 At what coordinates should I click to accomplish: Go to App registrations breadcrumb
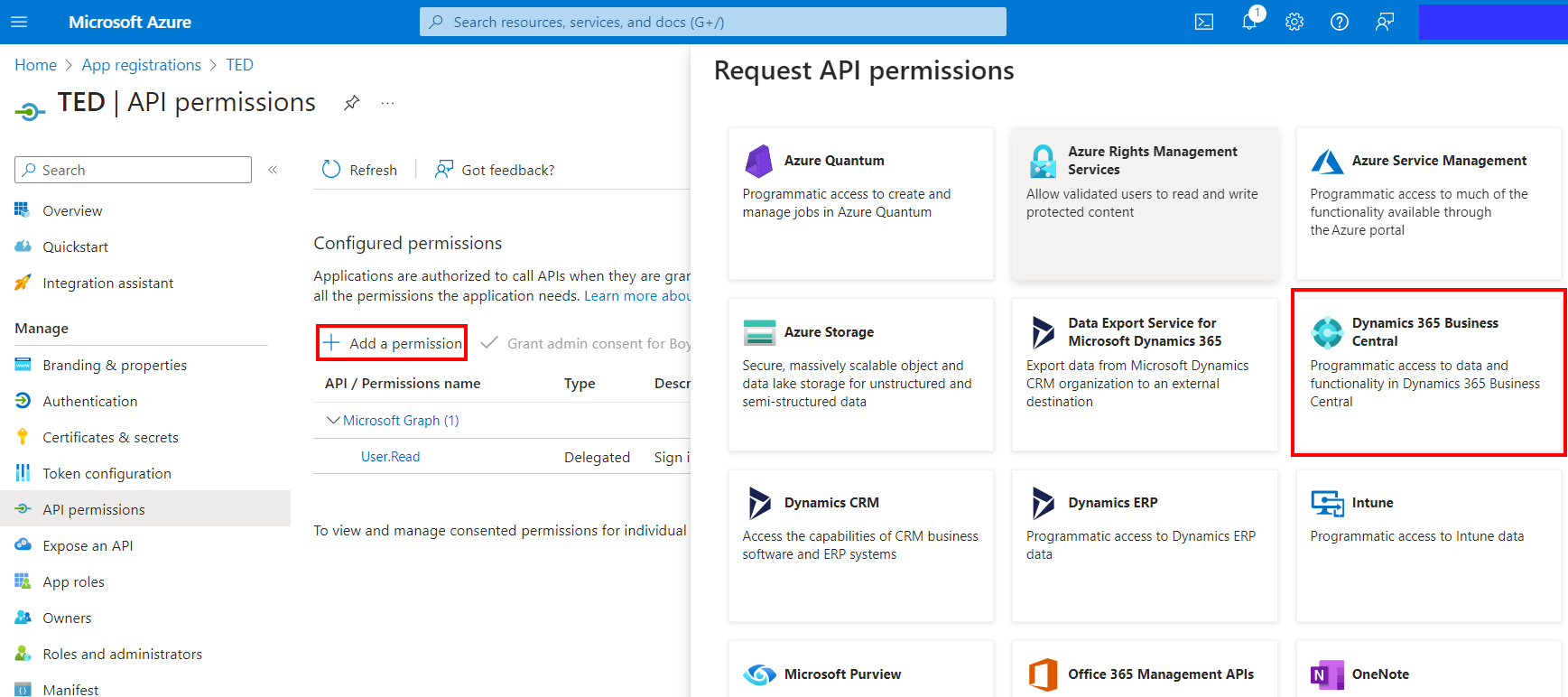pyautogui.click(x=142, y=65)
